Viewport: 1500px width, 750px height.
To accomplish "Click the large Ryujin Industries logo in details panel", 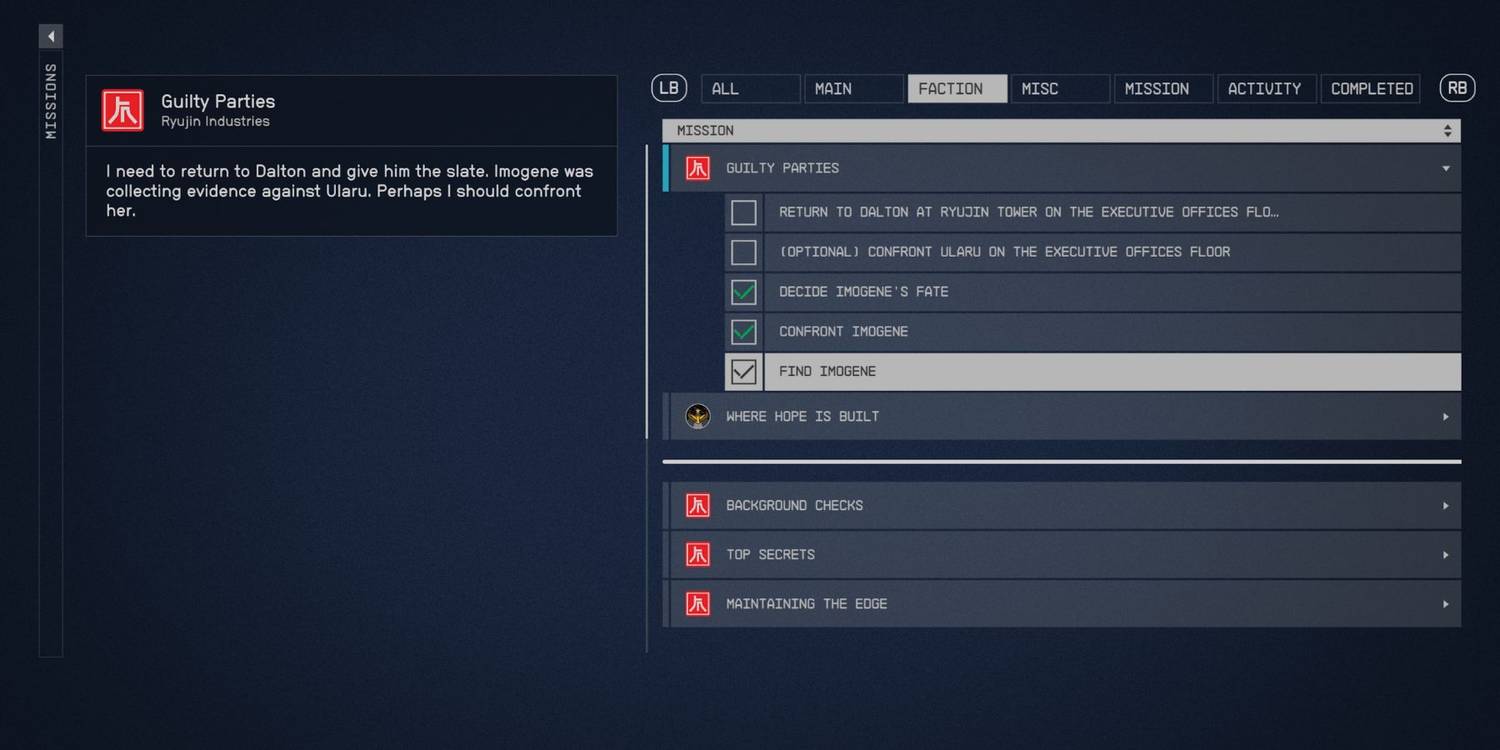I will pyautogui.click(x=123, y=110).
